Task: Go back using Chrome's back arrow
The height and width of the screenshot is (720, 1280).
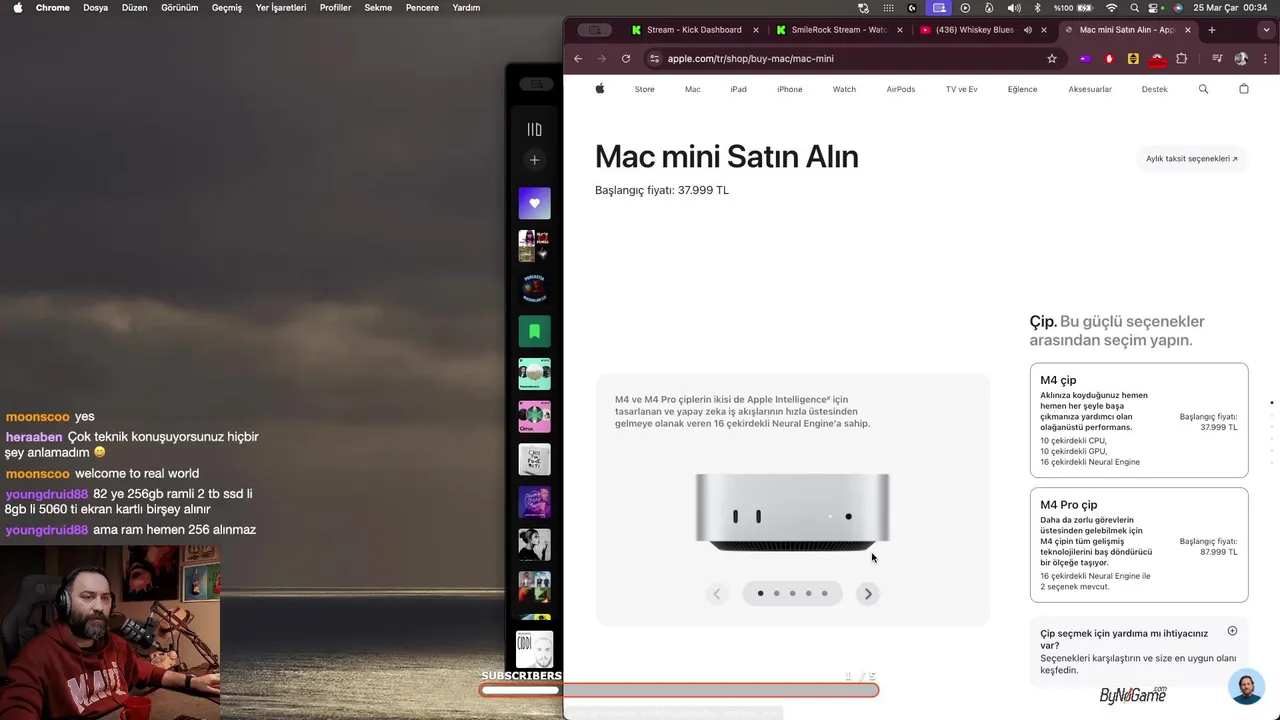Action: tap(578, 59)
